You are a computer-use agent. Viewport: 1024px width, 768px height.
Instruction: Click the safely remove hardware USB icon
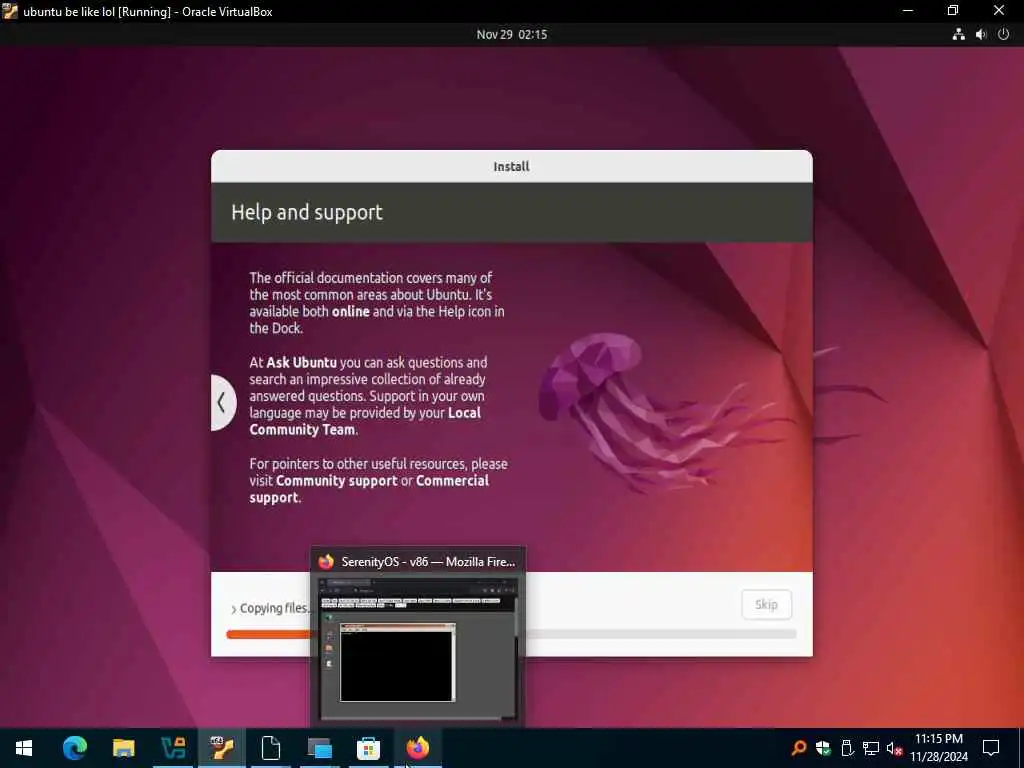pos(847,748)
